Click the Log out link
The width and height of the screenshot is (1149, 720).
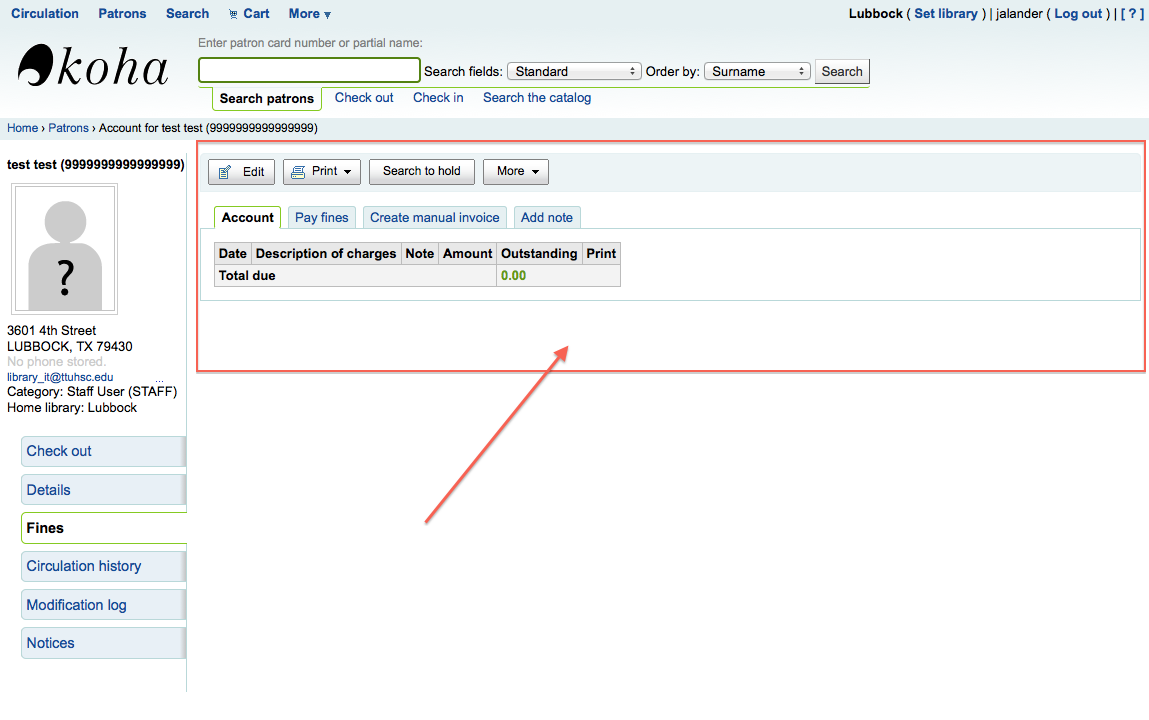click(x=1078, y=14)
